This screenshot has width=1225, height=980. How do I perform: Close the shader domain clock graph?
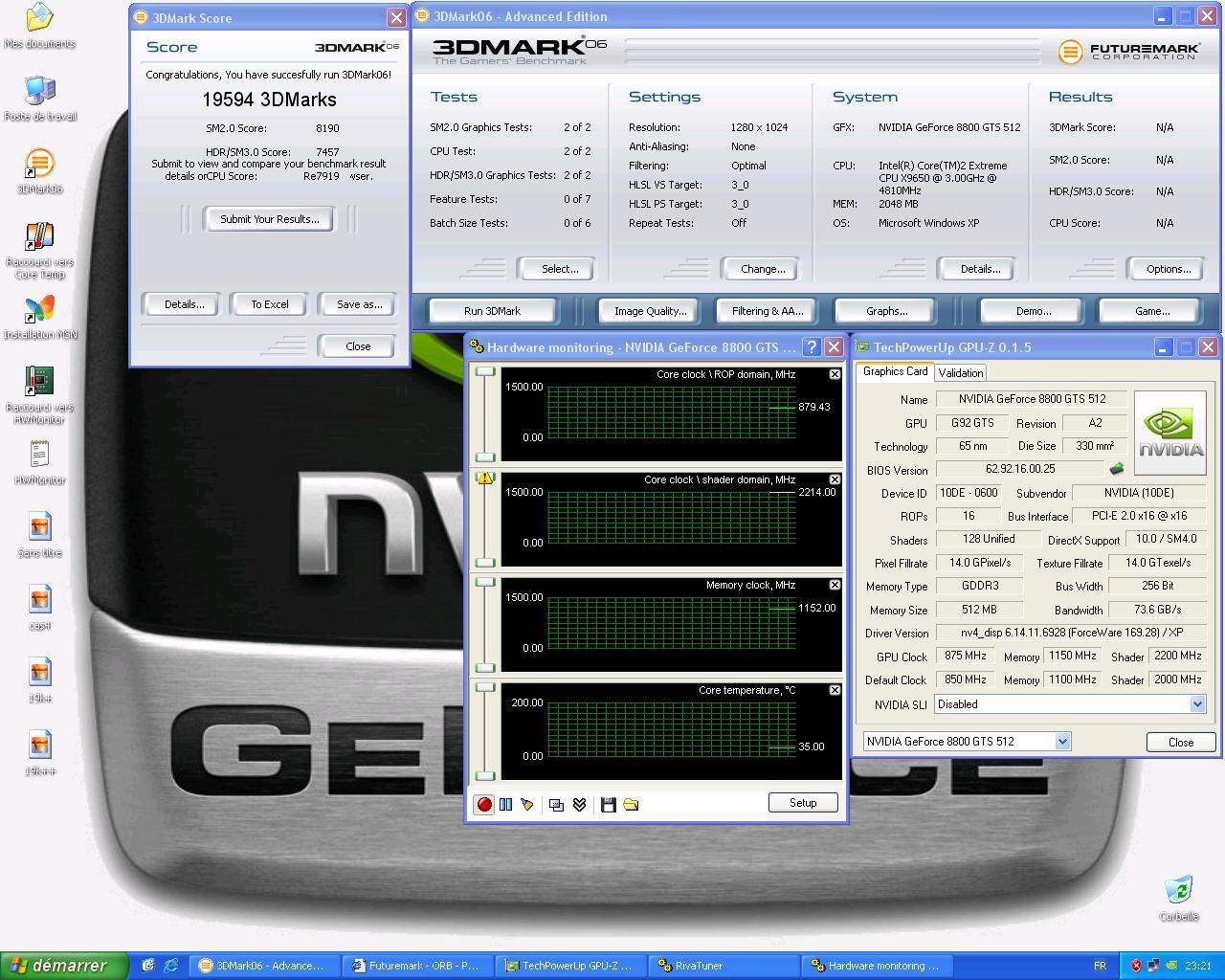tap(835, 479)
